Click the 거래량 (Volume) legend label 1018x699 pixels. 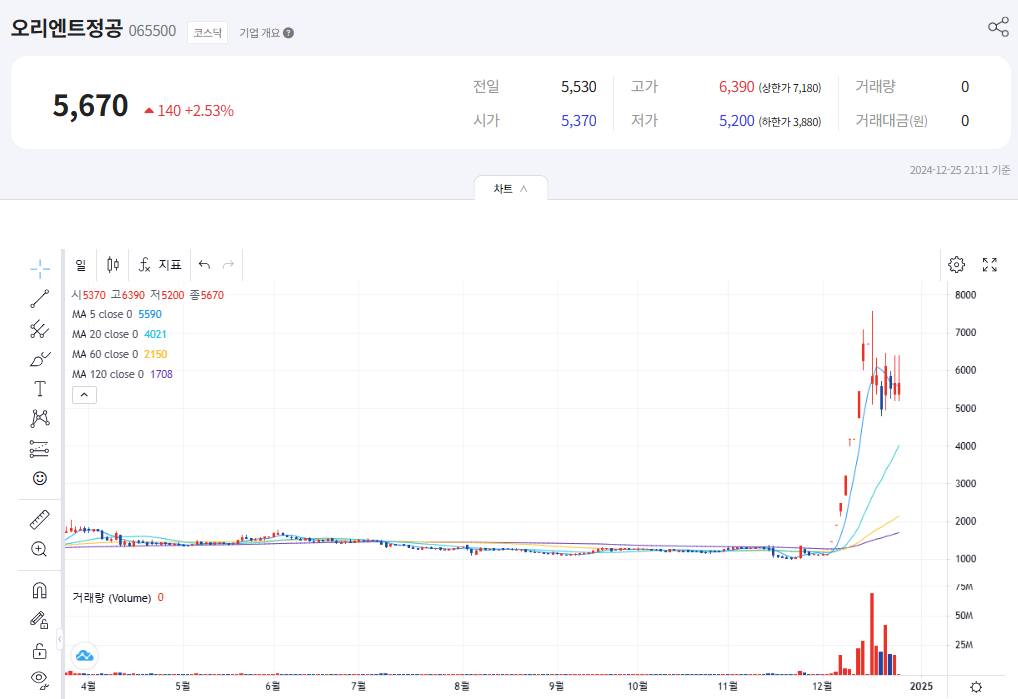click(112, 598)
